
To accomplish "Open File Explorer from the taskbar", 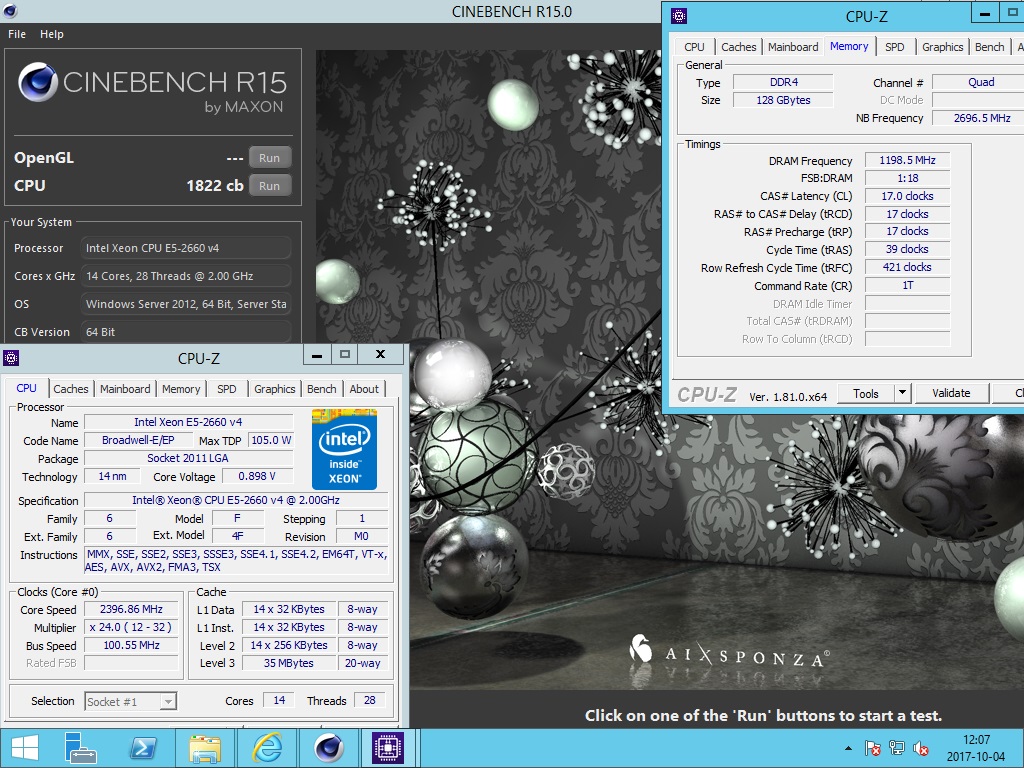I will [205, 748].
